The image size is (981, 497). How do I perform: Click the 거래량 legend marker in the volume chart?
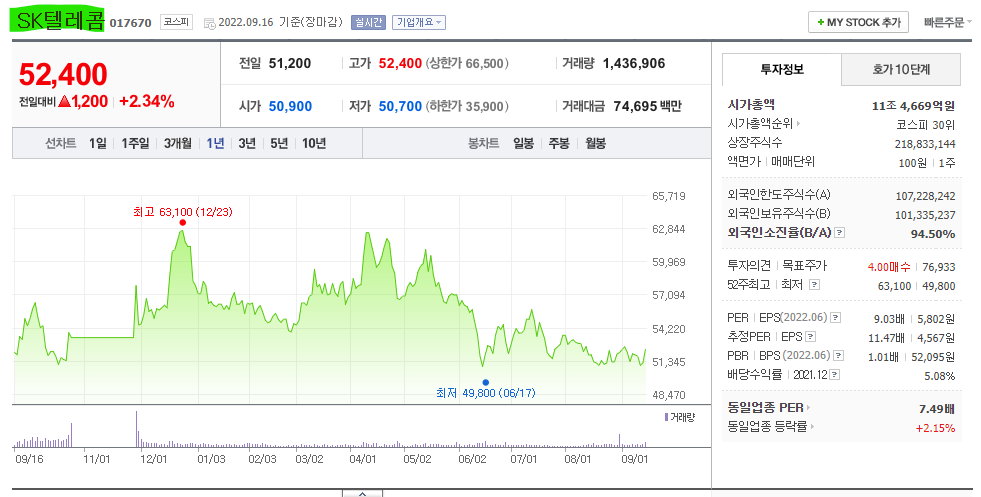[x=667, y=417]
